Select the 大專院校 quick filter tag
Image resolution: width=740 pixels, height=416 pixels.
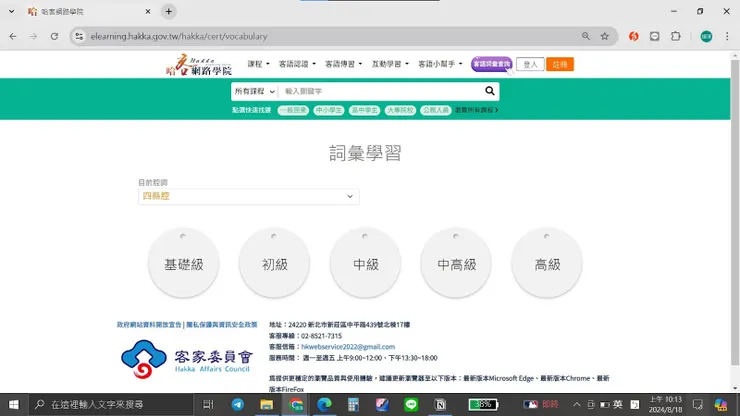(400, 110)
